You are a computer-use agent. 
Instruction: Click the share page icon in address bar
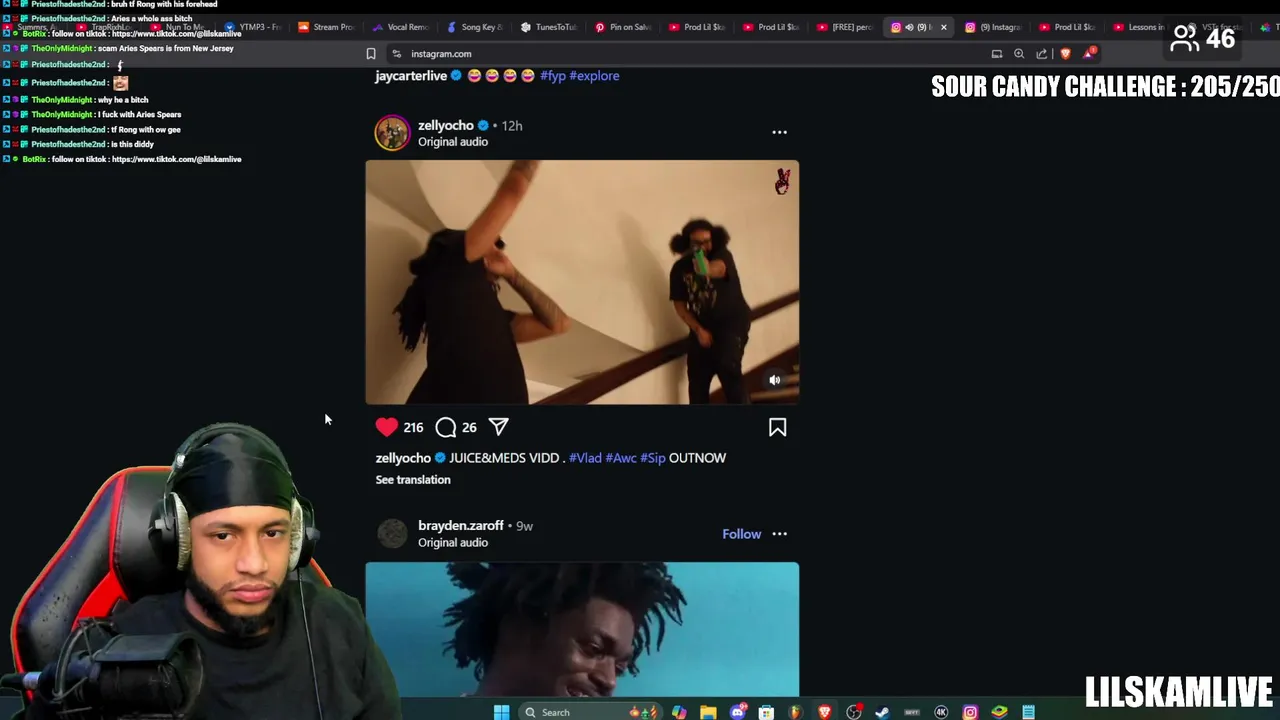click(x=1042, y=54)
